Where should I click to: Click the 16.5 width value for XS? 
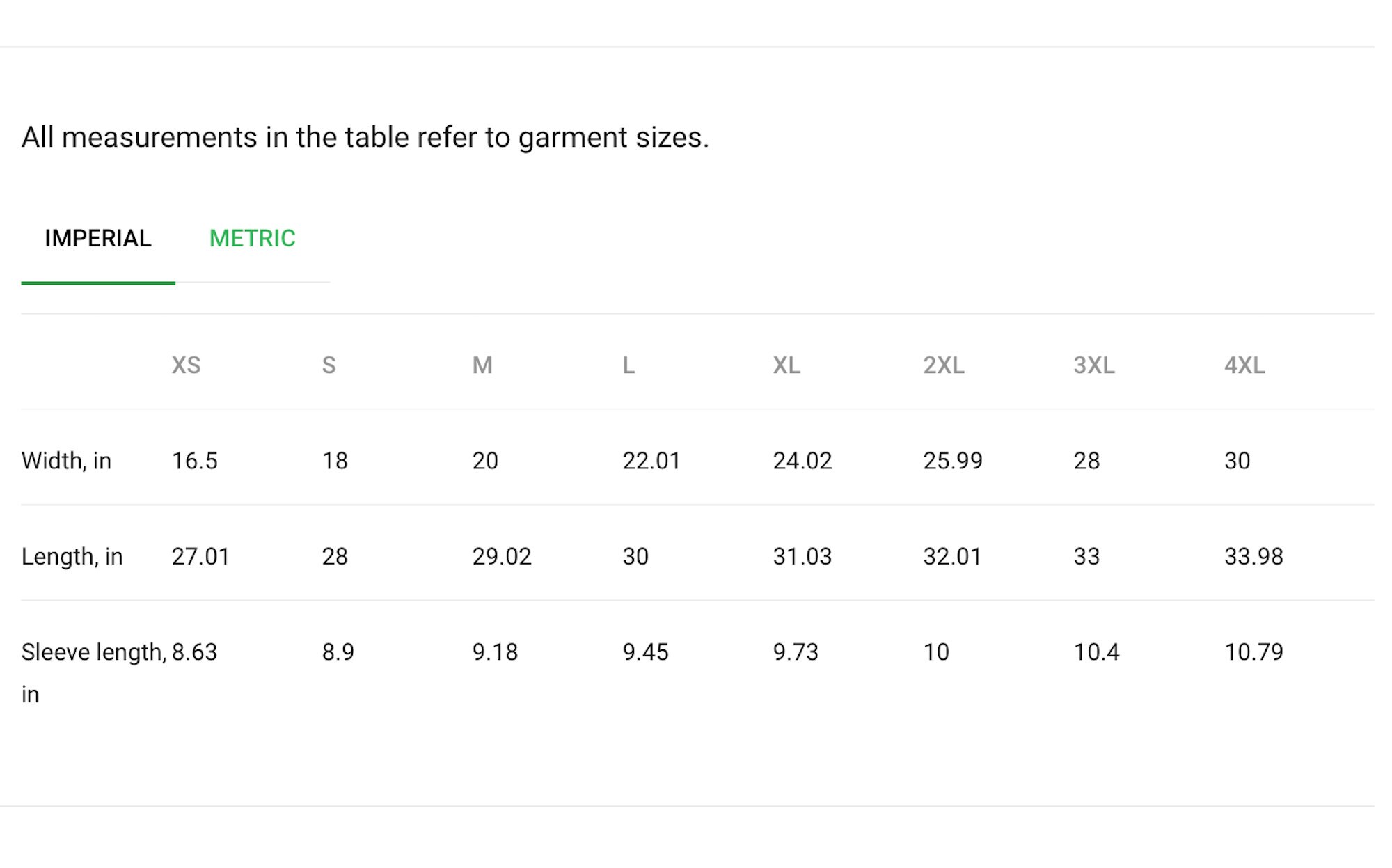[194, 461]
